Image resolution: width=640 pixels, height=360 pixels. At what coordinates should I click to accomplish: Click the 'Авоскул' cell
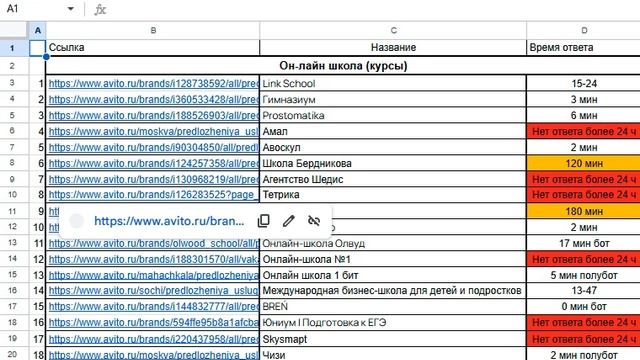[x=393, y=147]
